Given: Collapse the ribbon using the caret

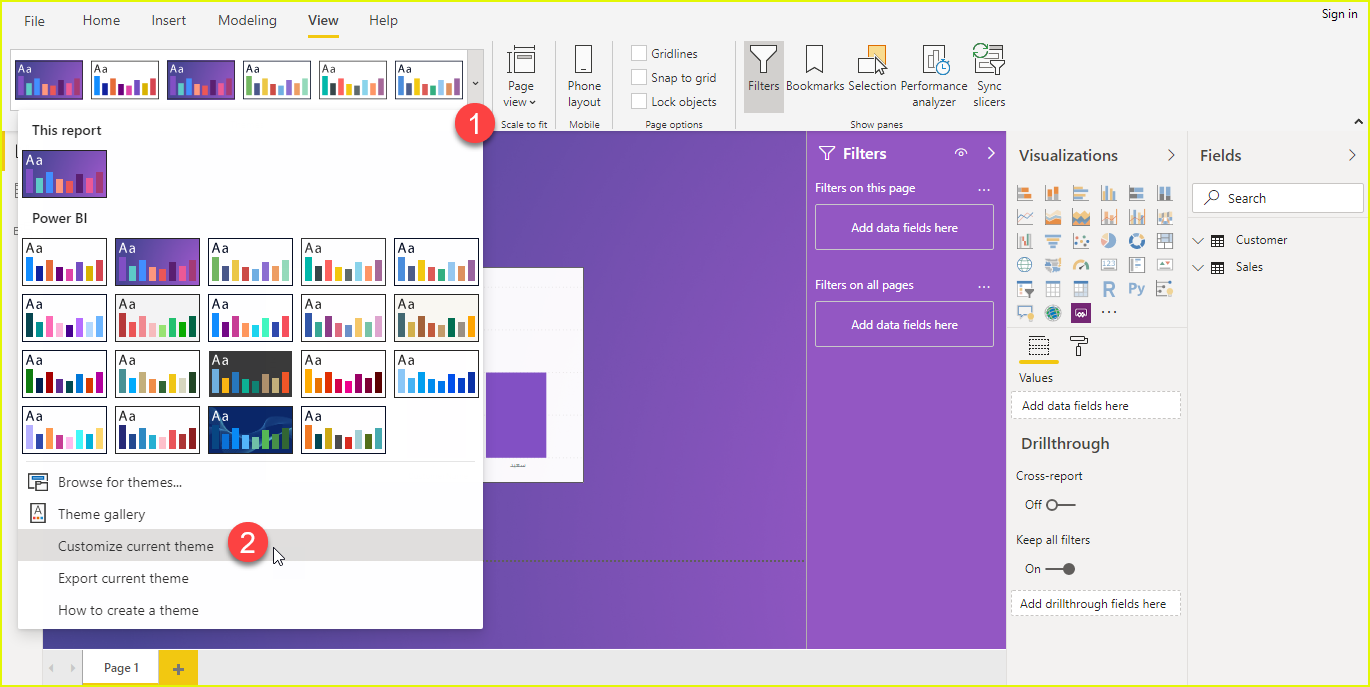Looking at the screenshot, I should point(1358,121).
